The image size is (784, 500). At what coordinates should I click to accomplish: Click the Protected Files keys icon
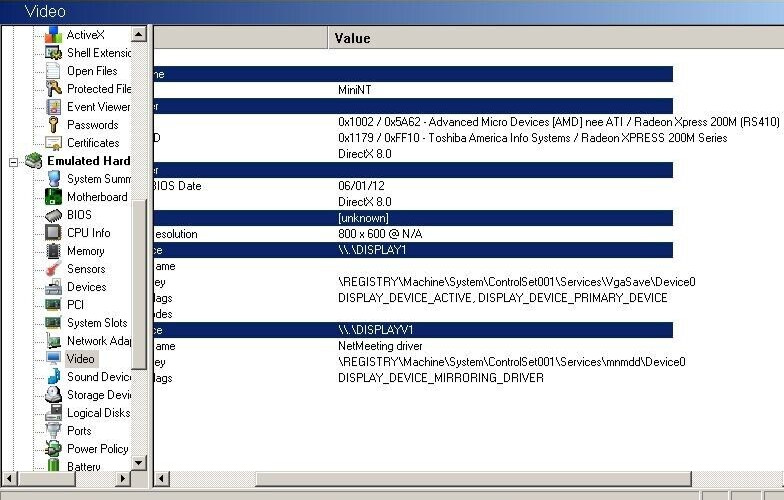pos(54,88)
